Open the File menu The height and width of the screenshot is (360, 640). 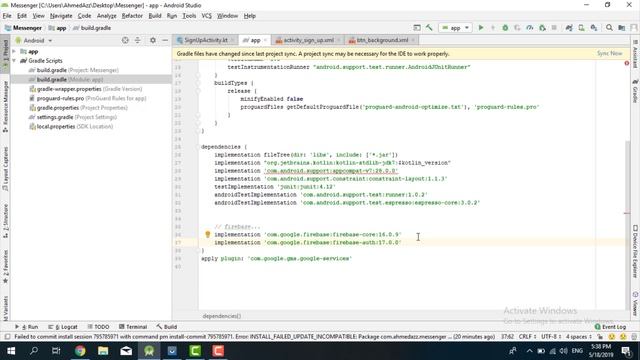coord(7,16)
